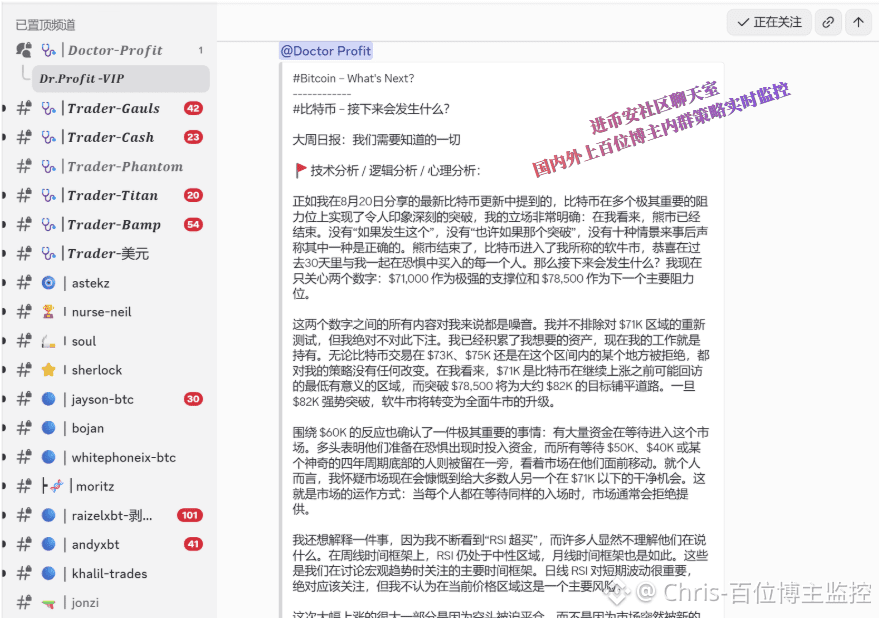Click the blue circle beside raizelxbt
Image resolution: width=879 pixels, height=618 pixels.
pyautogui.click(x=49, y=515)
